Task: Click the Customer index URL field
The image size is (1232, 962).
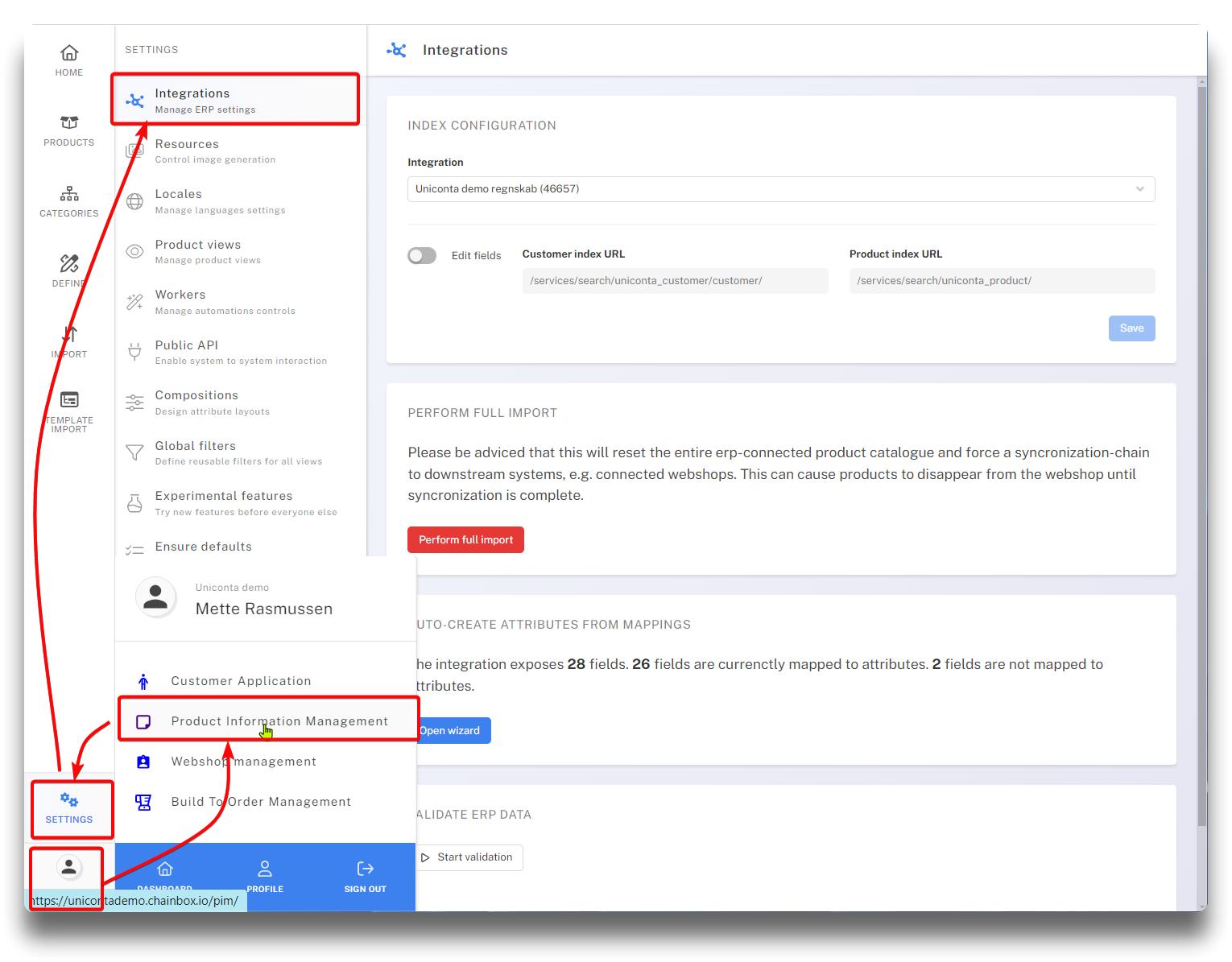Action: click(674, 281)
